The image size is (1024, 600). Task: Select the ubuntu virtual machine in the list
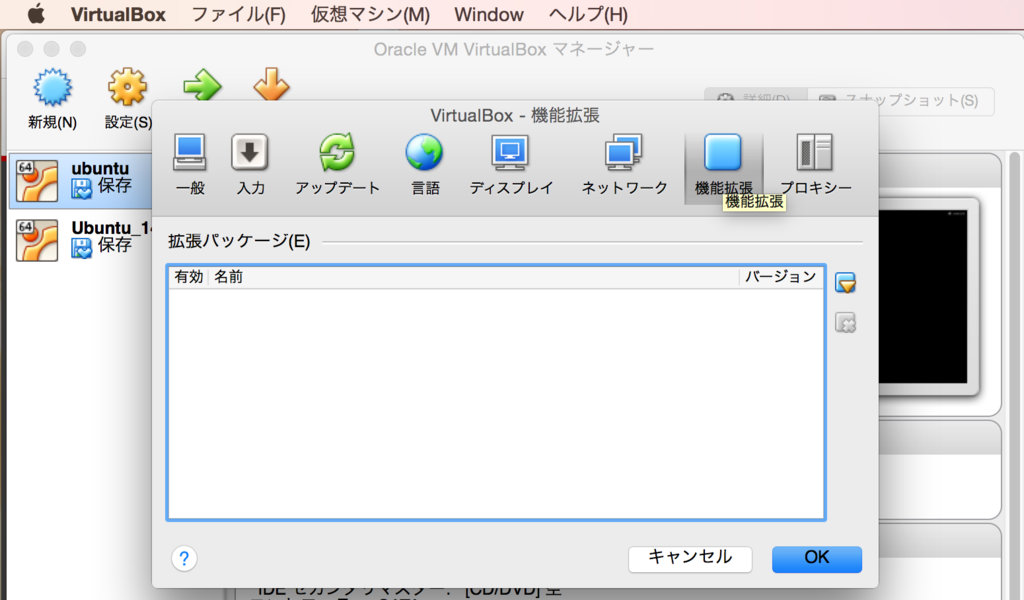click(x=80, y=180)
